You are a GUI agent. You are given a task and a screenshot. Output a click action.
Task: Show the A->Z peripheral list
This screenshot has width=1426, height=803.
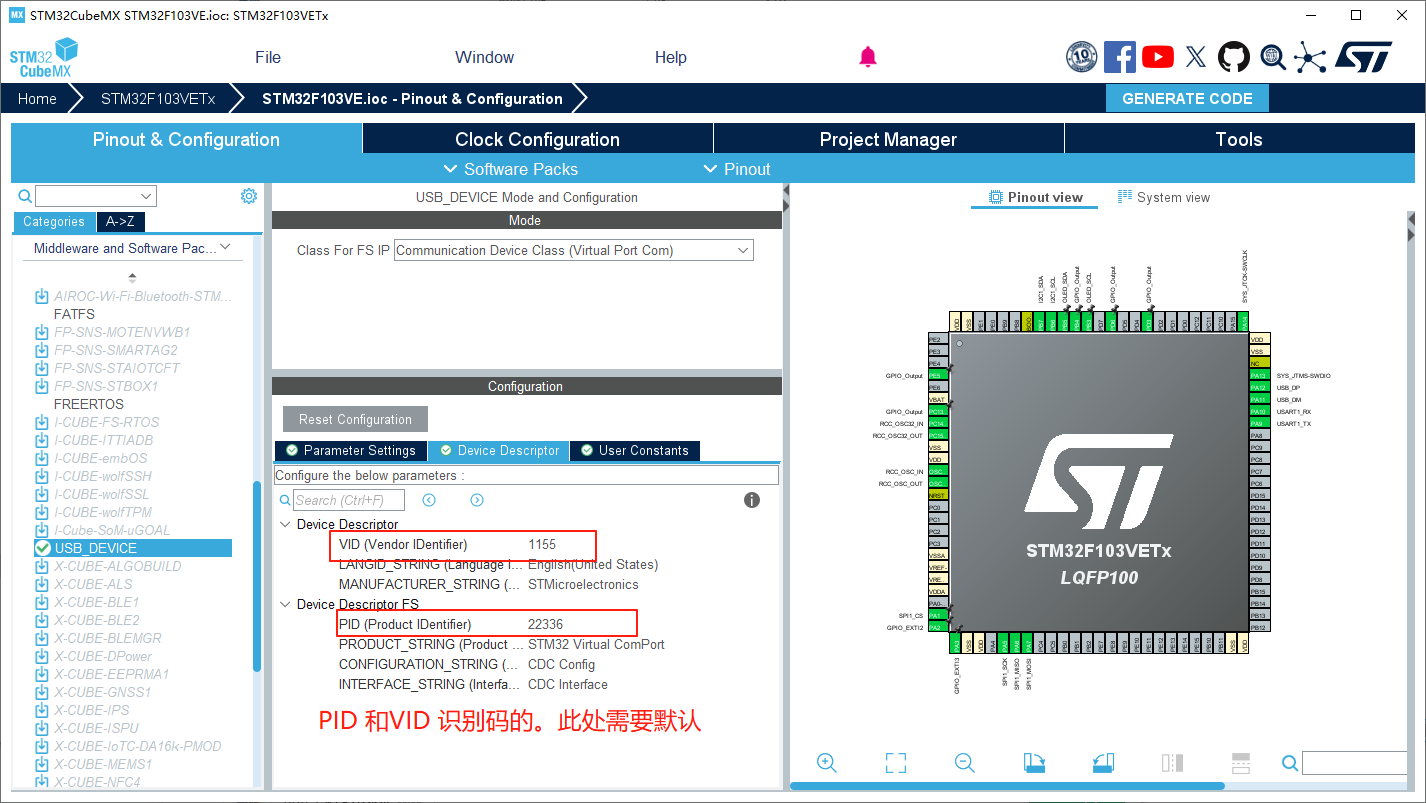(120, 222)
